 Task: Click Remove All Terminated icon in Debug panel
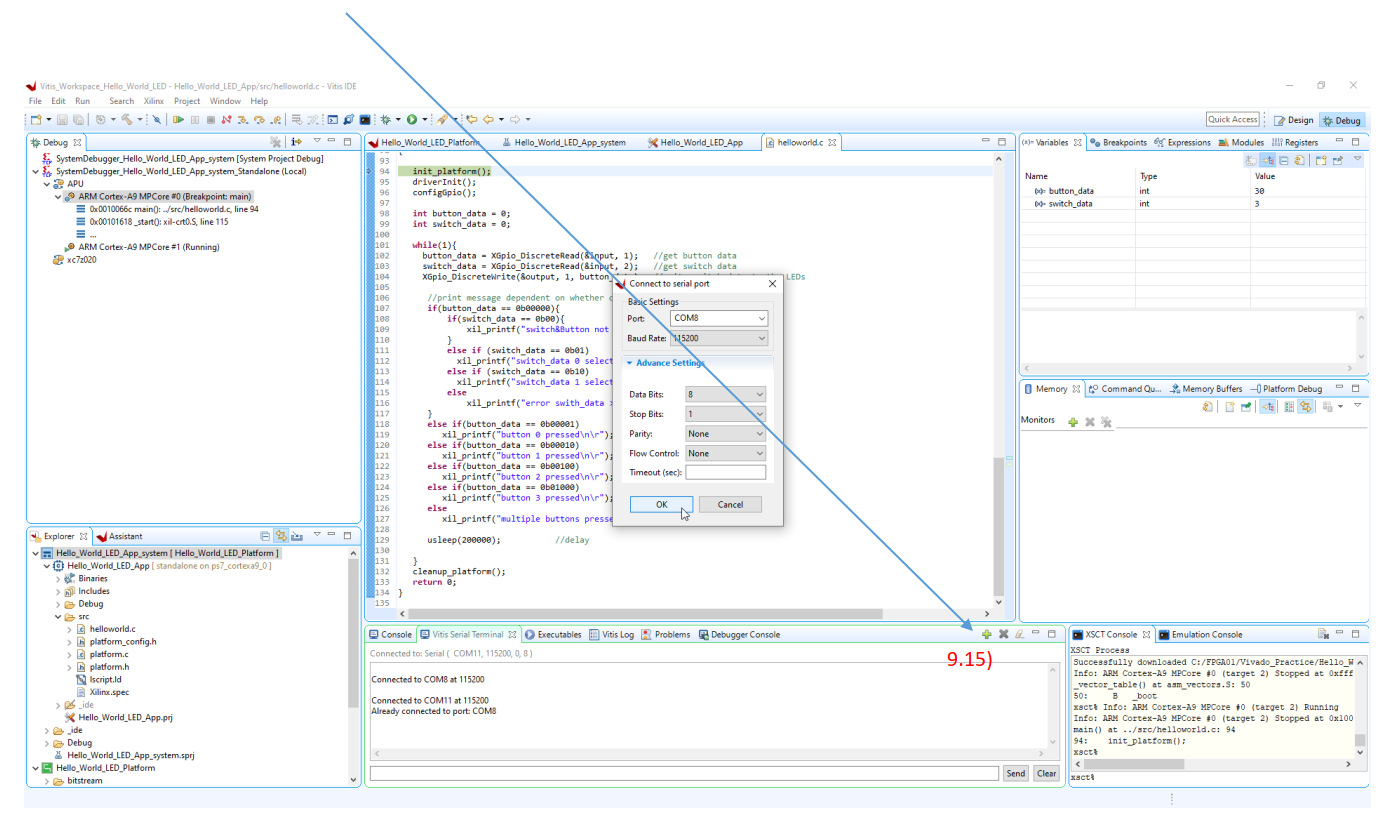[x=275, y=142]
